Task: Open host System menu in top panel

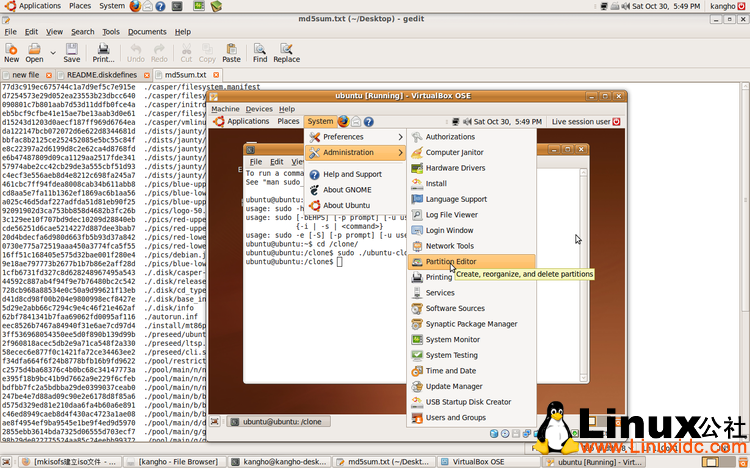Action: (x=112, y=6)
